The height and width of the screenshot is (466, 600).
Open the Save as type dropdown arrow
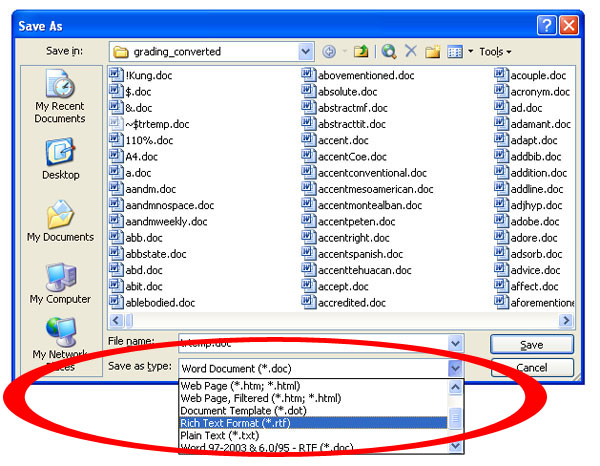click(x=456, y=367)
